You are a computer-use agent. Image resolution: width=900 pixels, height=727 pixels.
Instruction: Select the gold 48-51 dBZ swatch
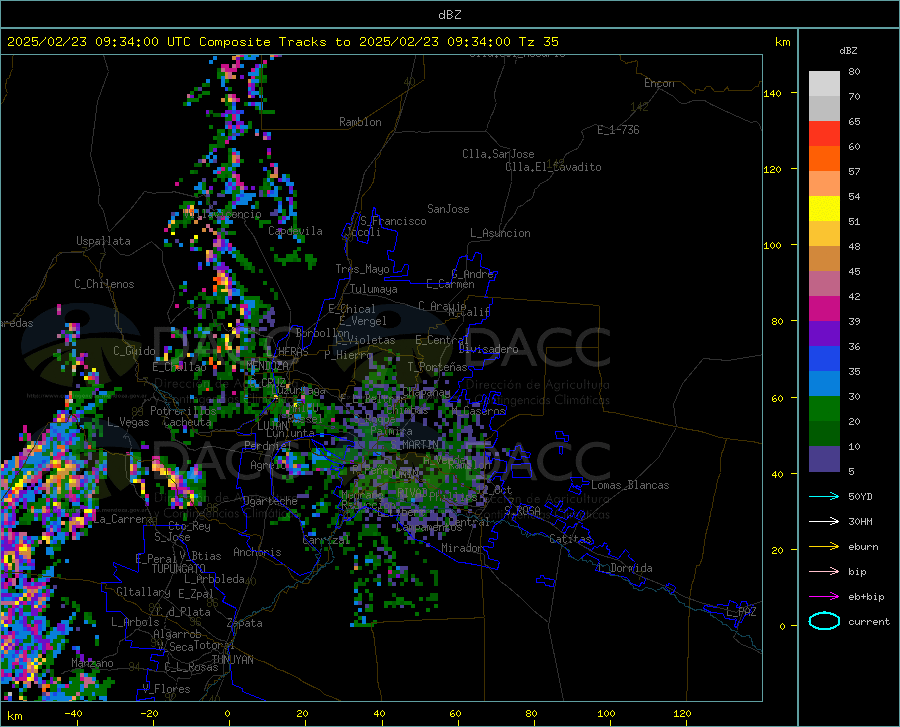824,234
